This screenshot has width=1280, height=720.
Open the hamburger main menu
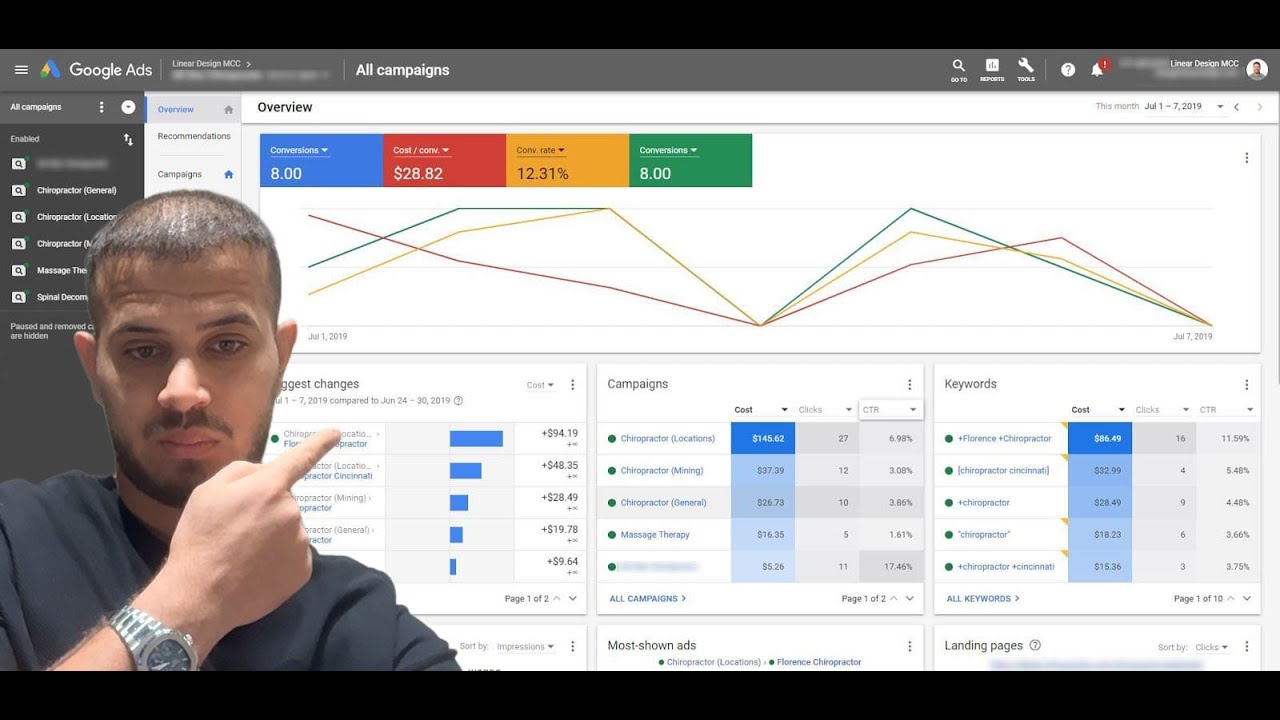tap(21, 70)
